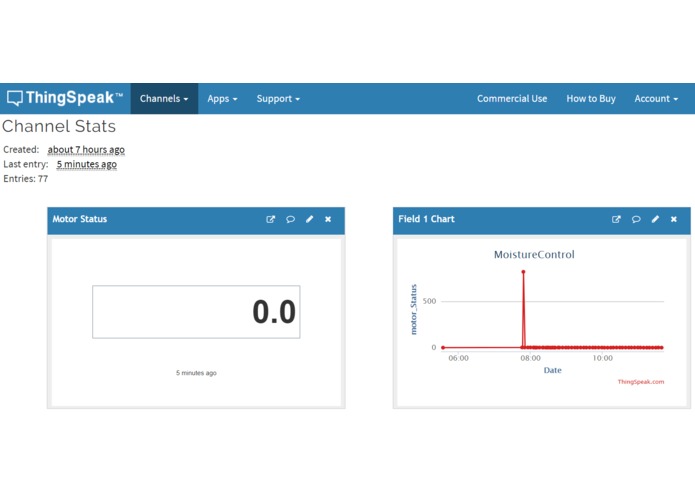Open the Commercial Use link
Screen dimensions: 695x494
(512, 98)
